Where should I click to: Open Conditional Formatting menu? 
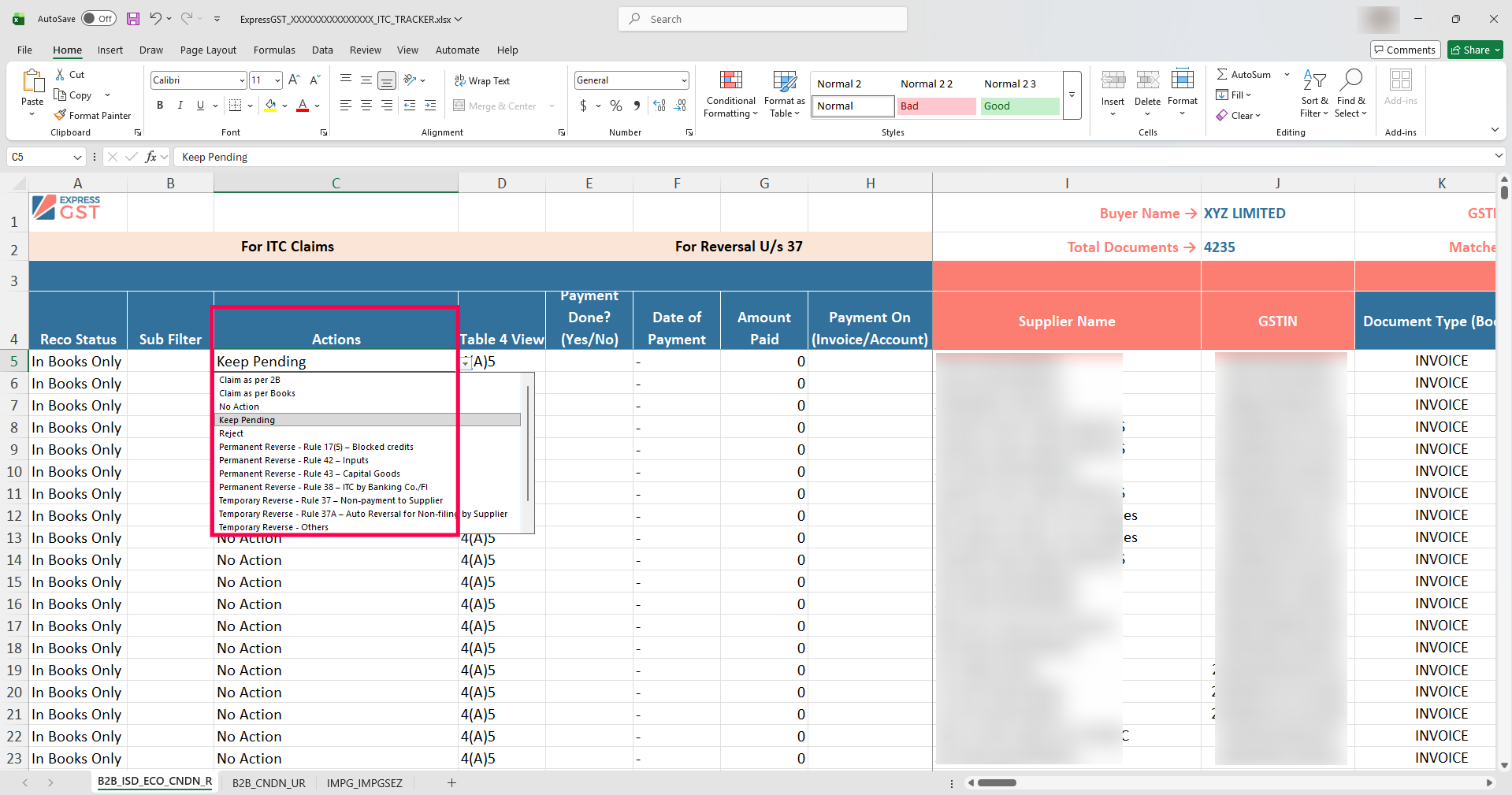(730, 94)
